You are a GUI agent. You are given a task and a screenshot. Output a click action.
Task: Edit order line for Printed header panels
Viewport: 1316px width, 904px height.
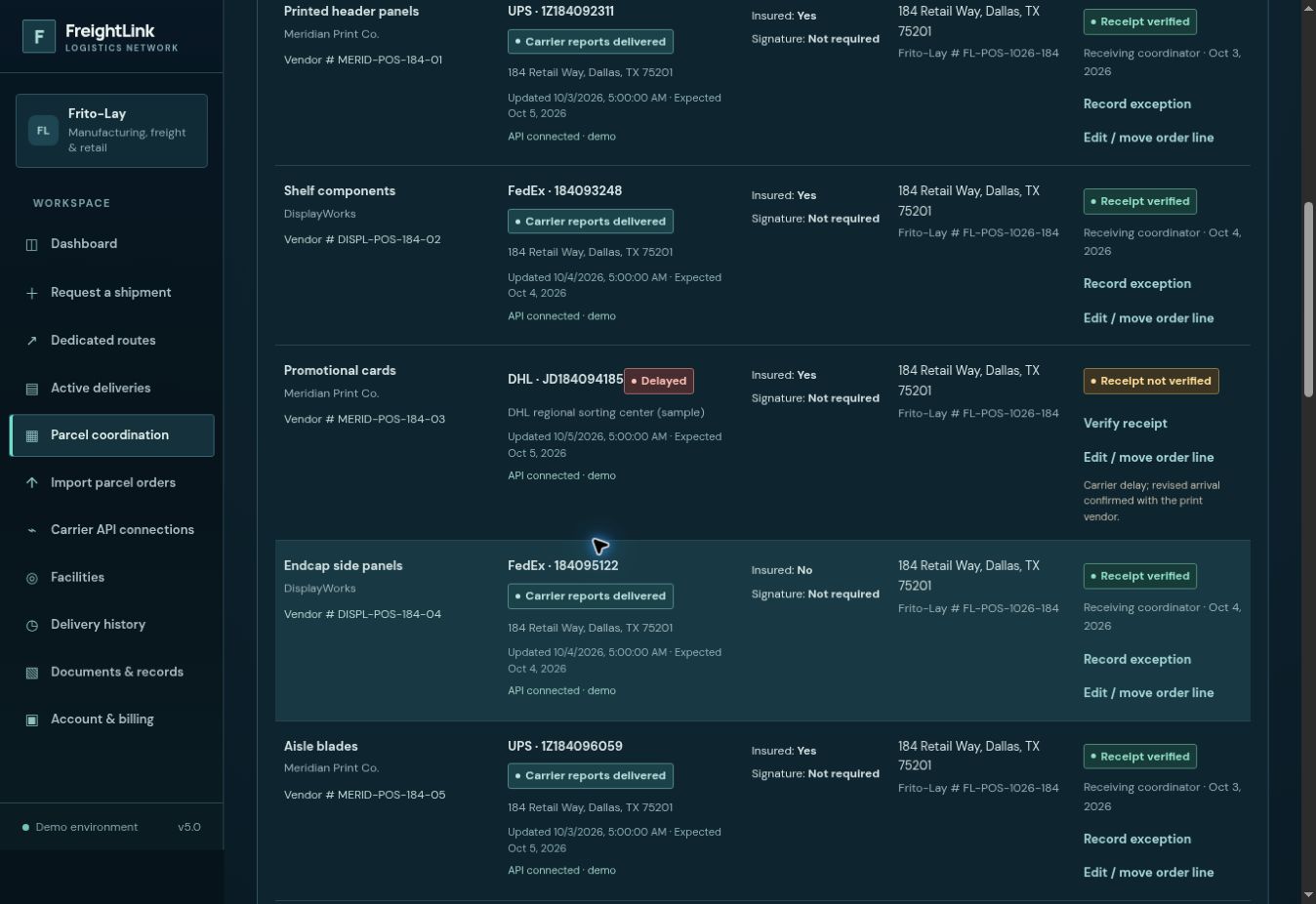pos(1148,138)
